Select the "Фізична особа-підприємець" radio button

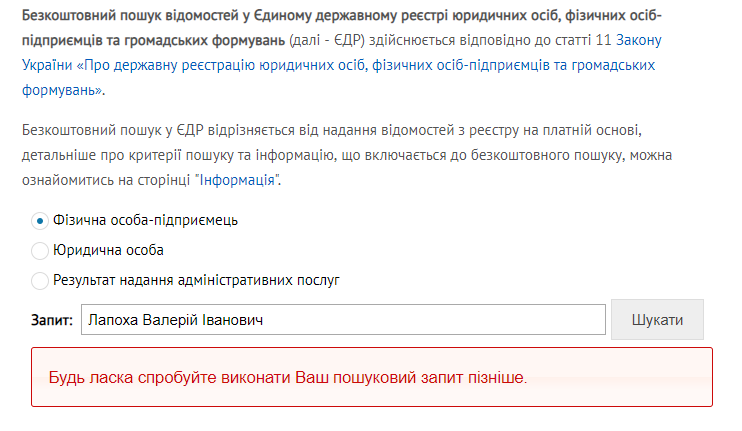point(40,220)
